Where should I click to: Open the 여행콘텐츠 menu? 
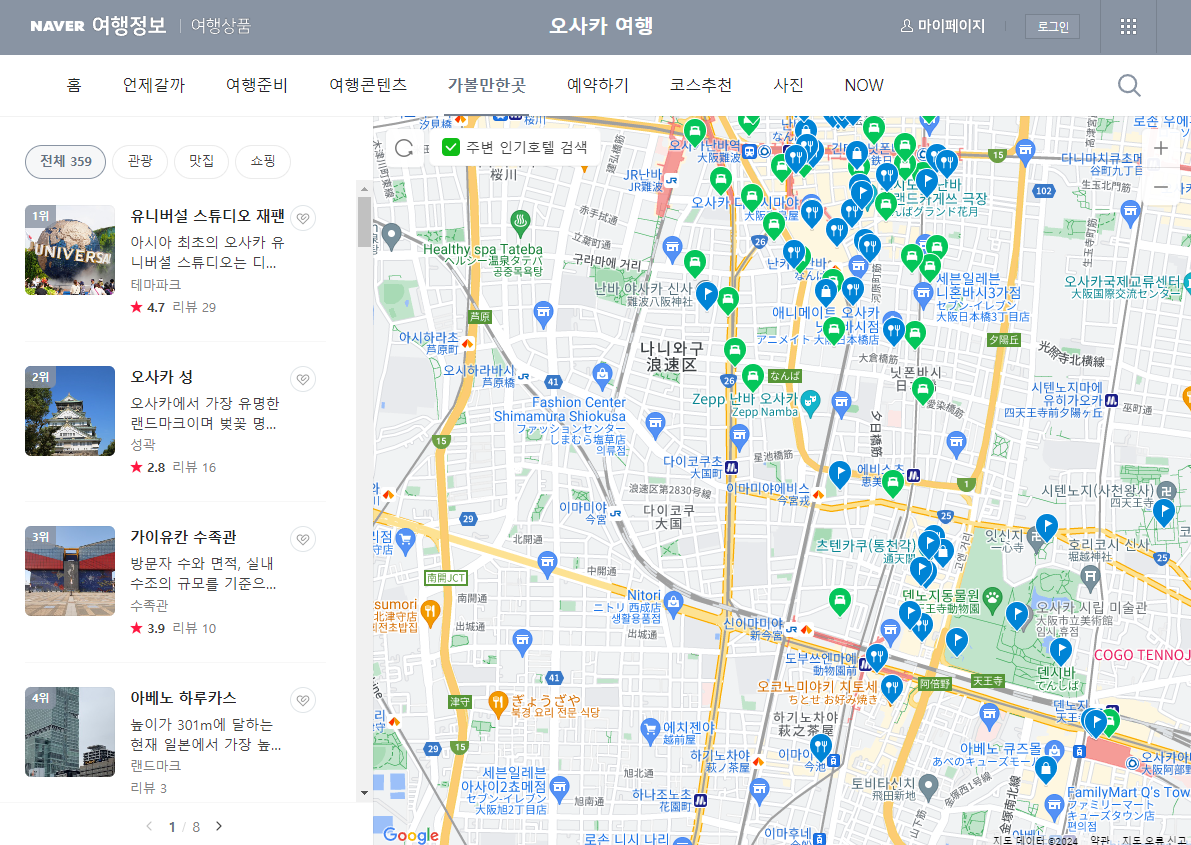click(368, 85)
